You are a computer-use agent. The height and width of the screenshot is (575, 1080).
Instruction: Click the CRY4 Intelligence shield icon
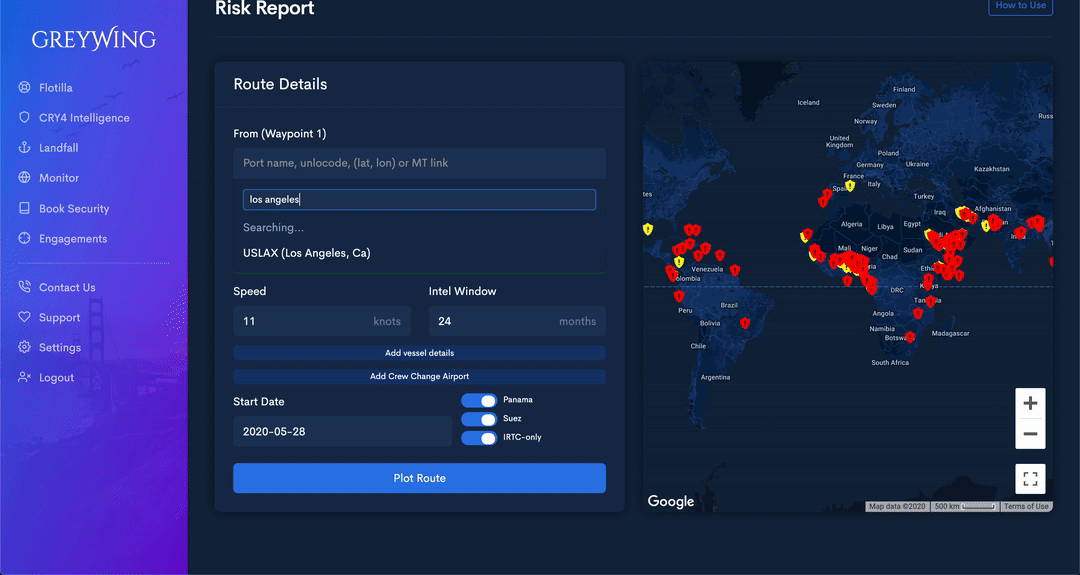24,118
